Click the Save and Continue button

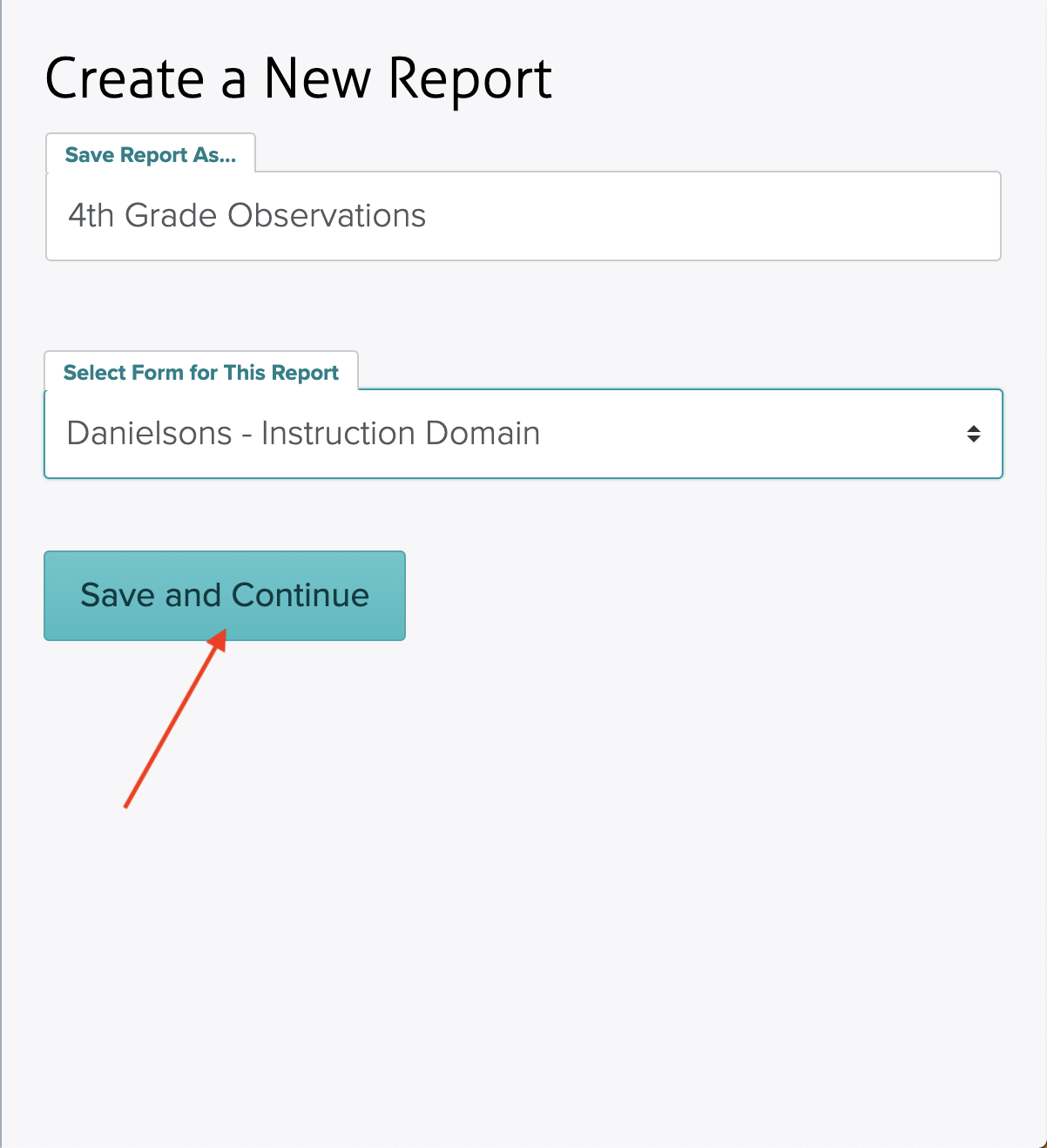tap(225, 596)
